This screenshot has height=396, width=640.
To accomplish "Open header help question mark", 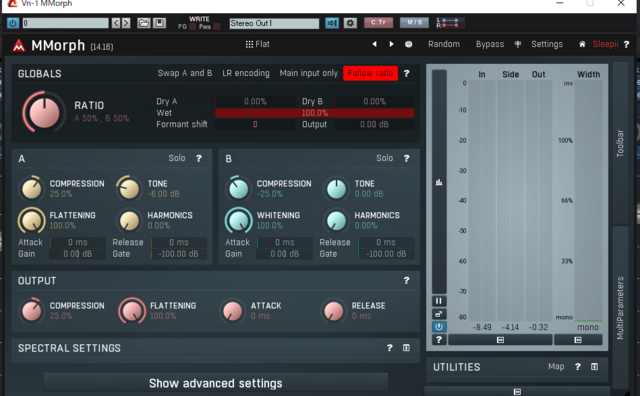I will [x=627, y=44].
